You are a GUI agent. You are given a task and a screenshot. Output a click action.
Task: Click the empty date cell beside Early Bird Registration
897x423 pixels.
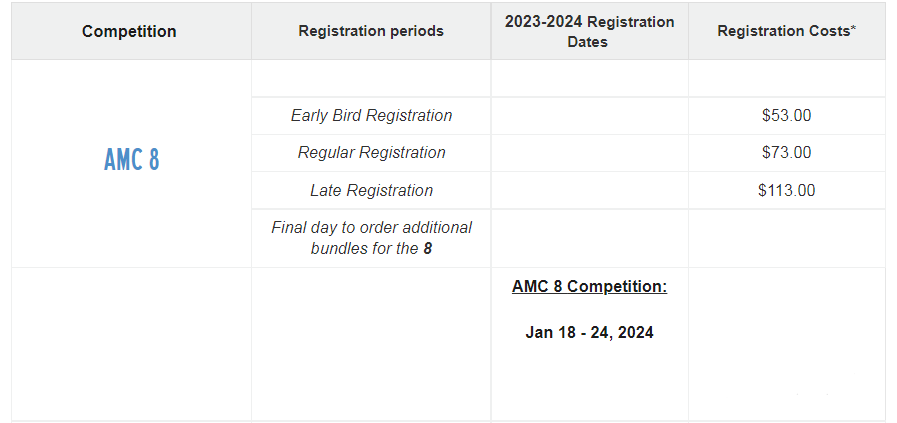tap(589, 116)
